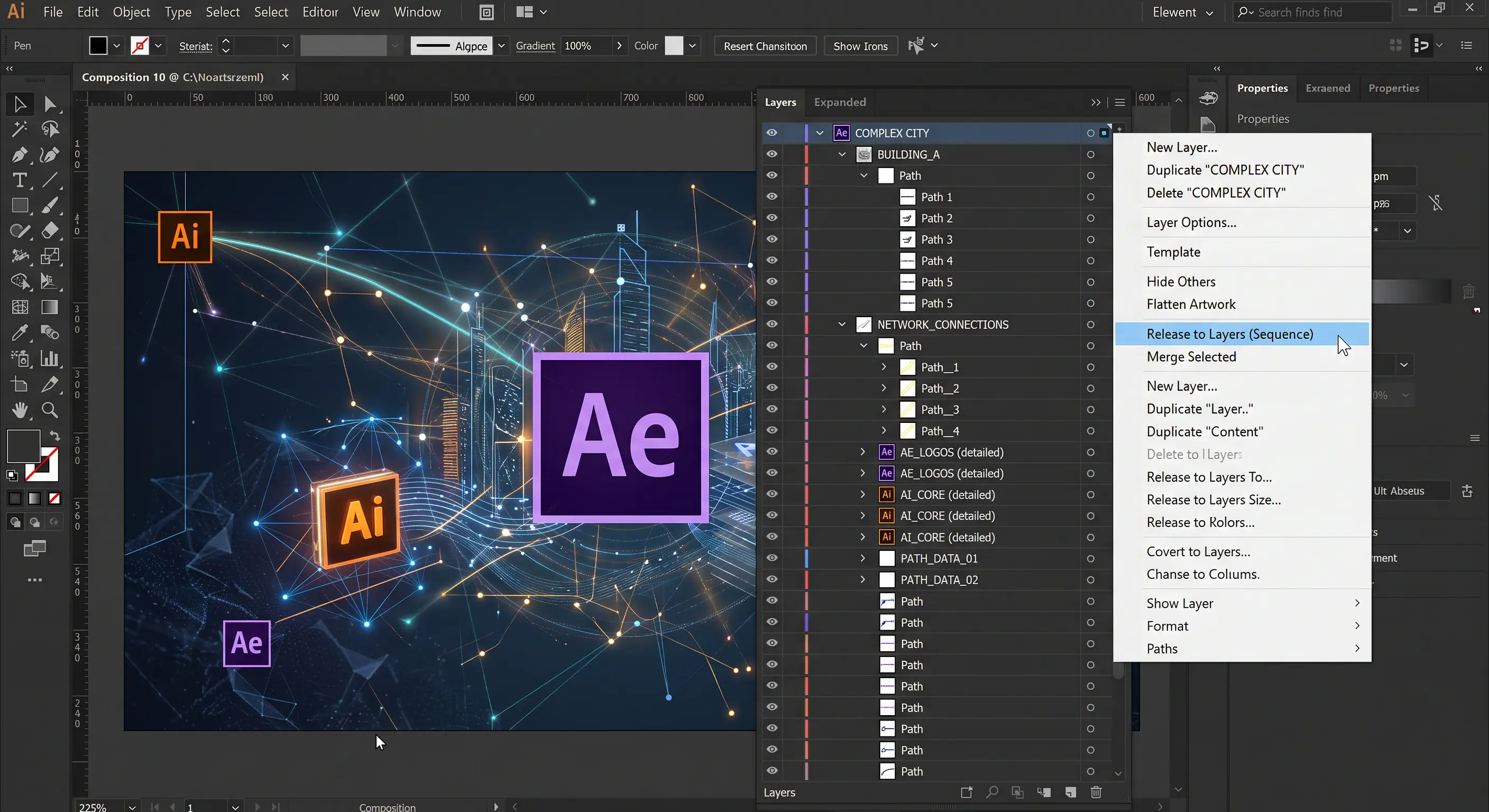Pick the Pen tool in toolbar
This screenshot has height=812, width=1489.
pyautogui.click(x=20, y=155)
